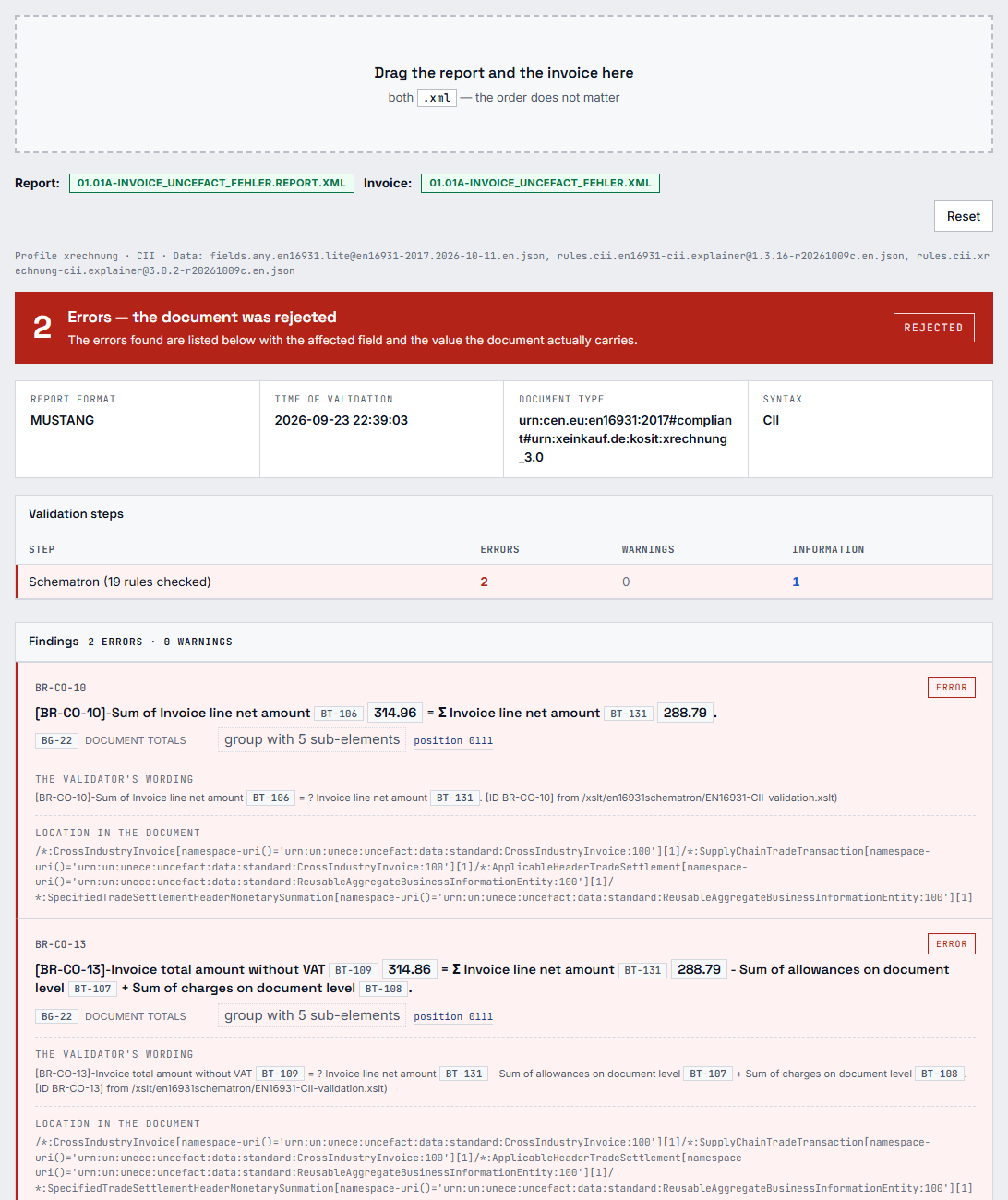The height and width of the screenshot is (1200, 1008).
Task: Click the profile data line starting 'Profile xrechnung'
Action: [x=502, y=263]
